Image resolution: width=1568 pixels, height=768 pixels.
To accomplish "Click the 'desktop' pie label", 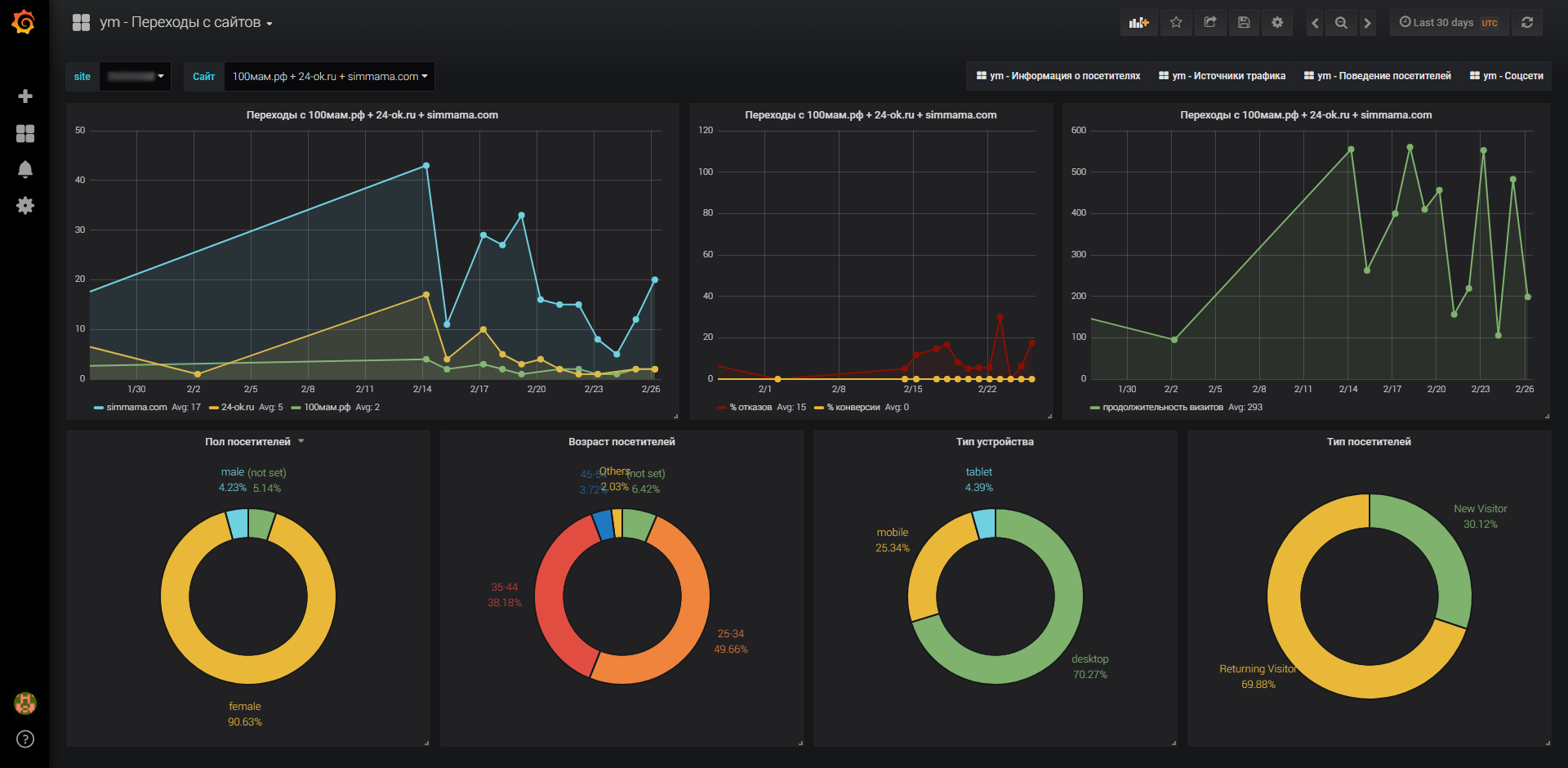I will [1089, 659].
